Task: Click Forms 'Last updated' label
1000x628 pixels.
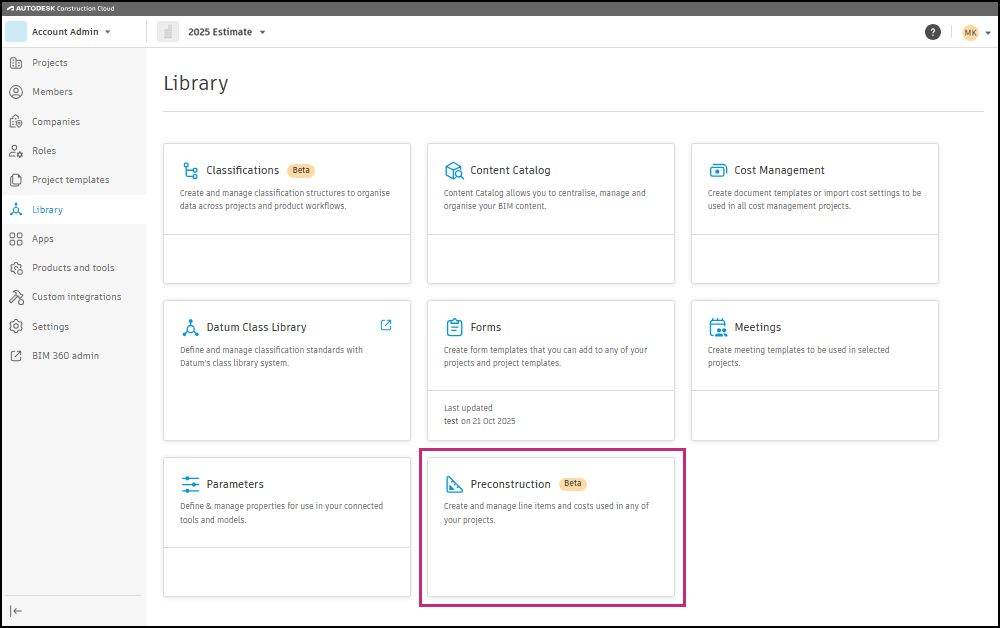Action: [468, 408]
